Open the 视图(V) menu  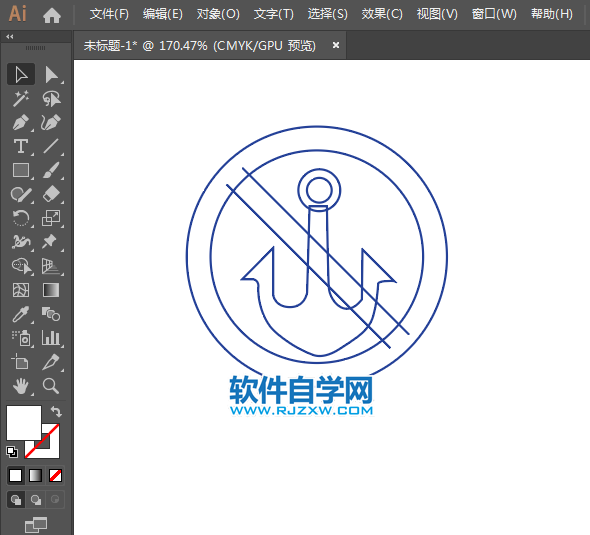(437, 14)
